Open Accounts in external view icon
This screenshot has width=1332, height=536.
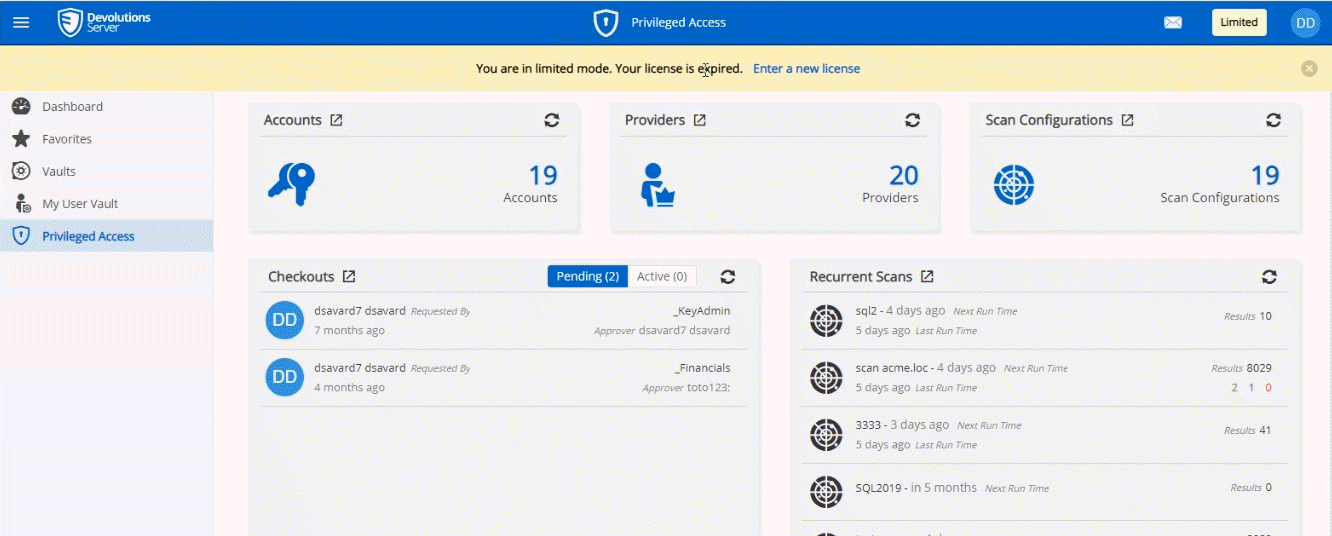click(x=337, y=120)
